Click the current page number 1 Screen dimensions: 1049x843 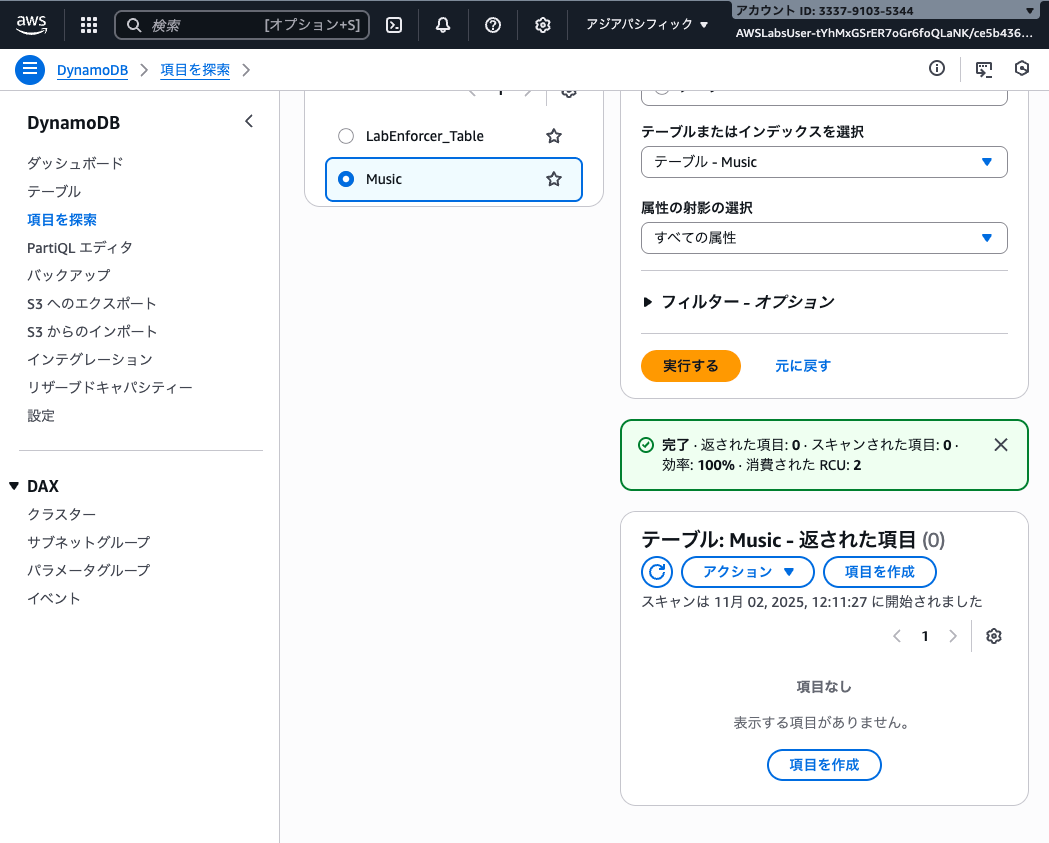(925, 636)
